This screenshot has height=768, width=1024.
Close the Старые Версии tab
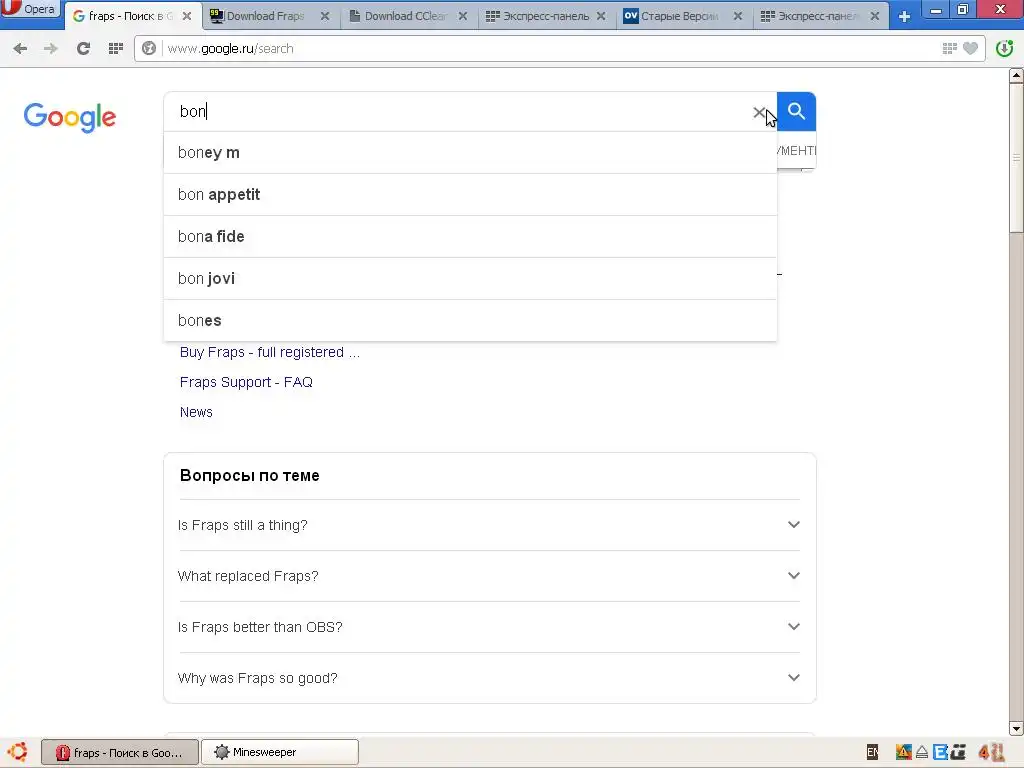738,16
